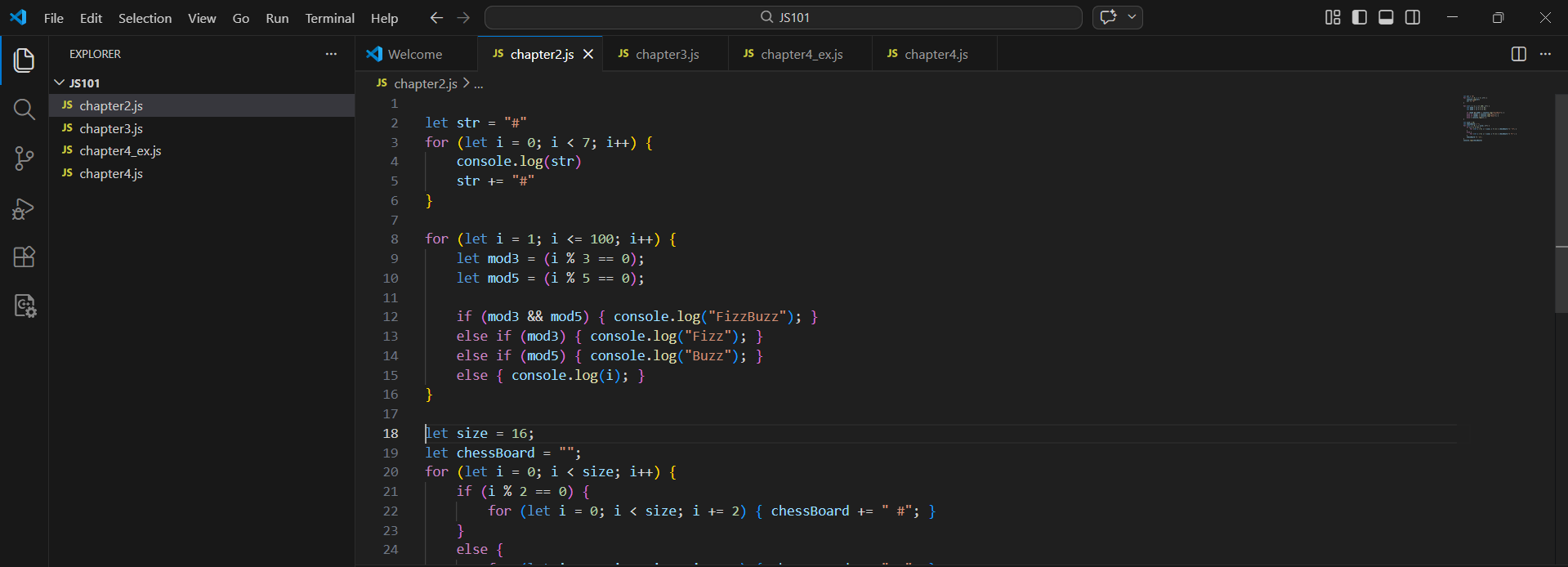Open the File menu
The width and height of the screenshot is (1568, 567).
tap(54, 18)
